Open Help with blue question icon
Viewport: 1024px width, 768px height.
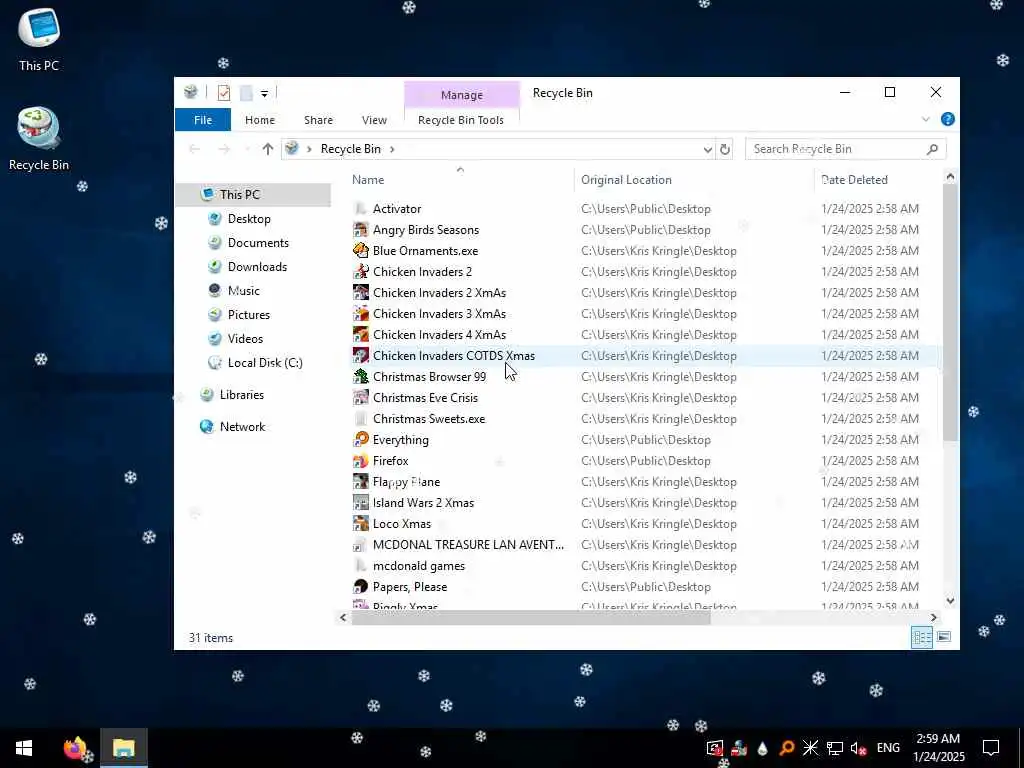point(948,119)
